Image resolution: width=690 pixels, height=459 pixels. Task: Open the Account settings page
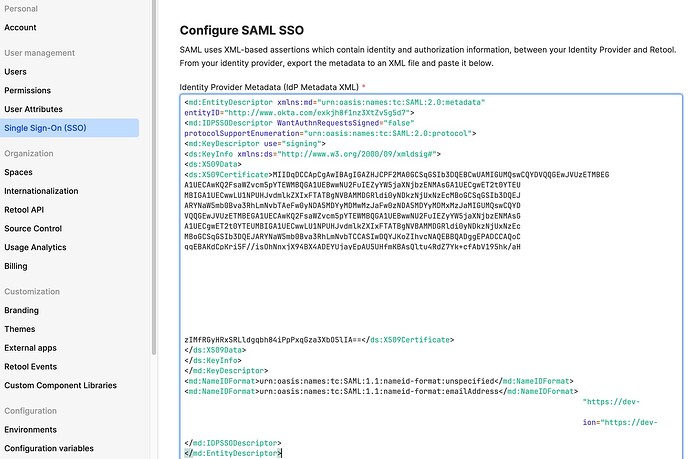click(20, 27)
